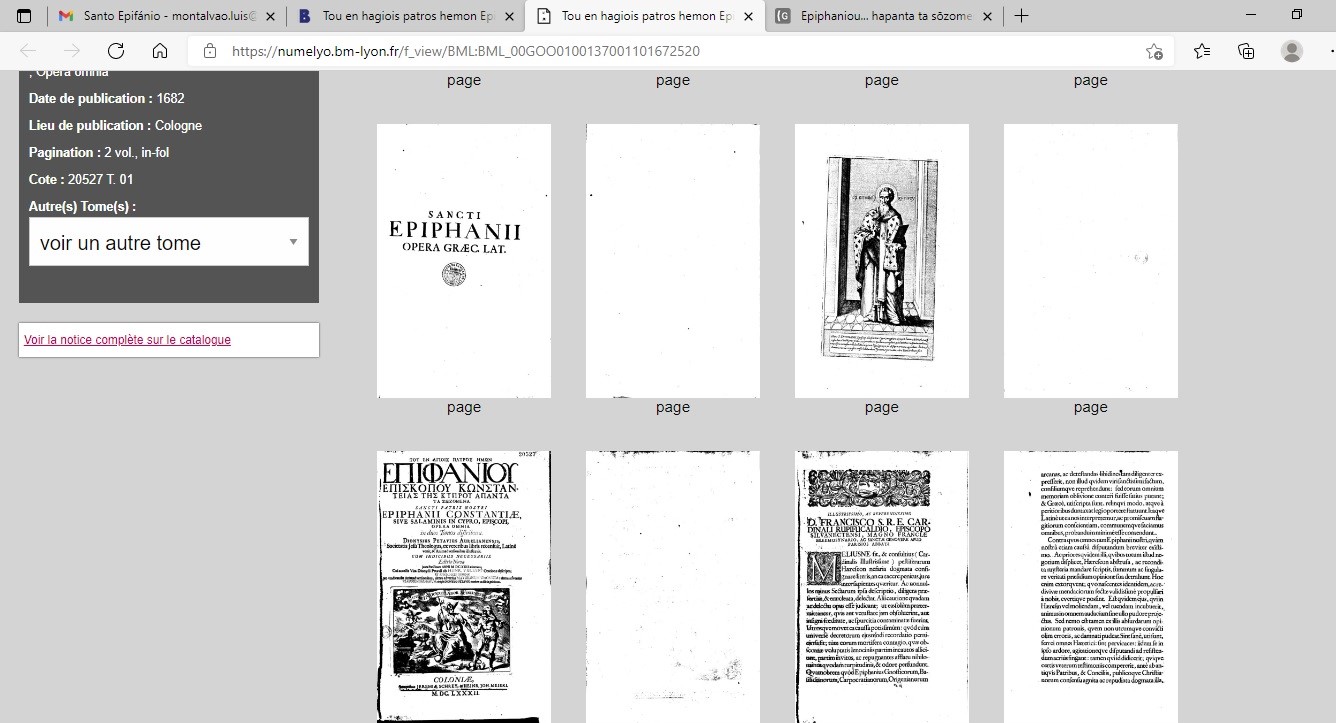Switch to the Santo Epifânio Gmail tab
This screenshot has height=723, width=1336.
pos(165,16)
